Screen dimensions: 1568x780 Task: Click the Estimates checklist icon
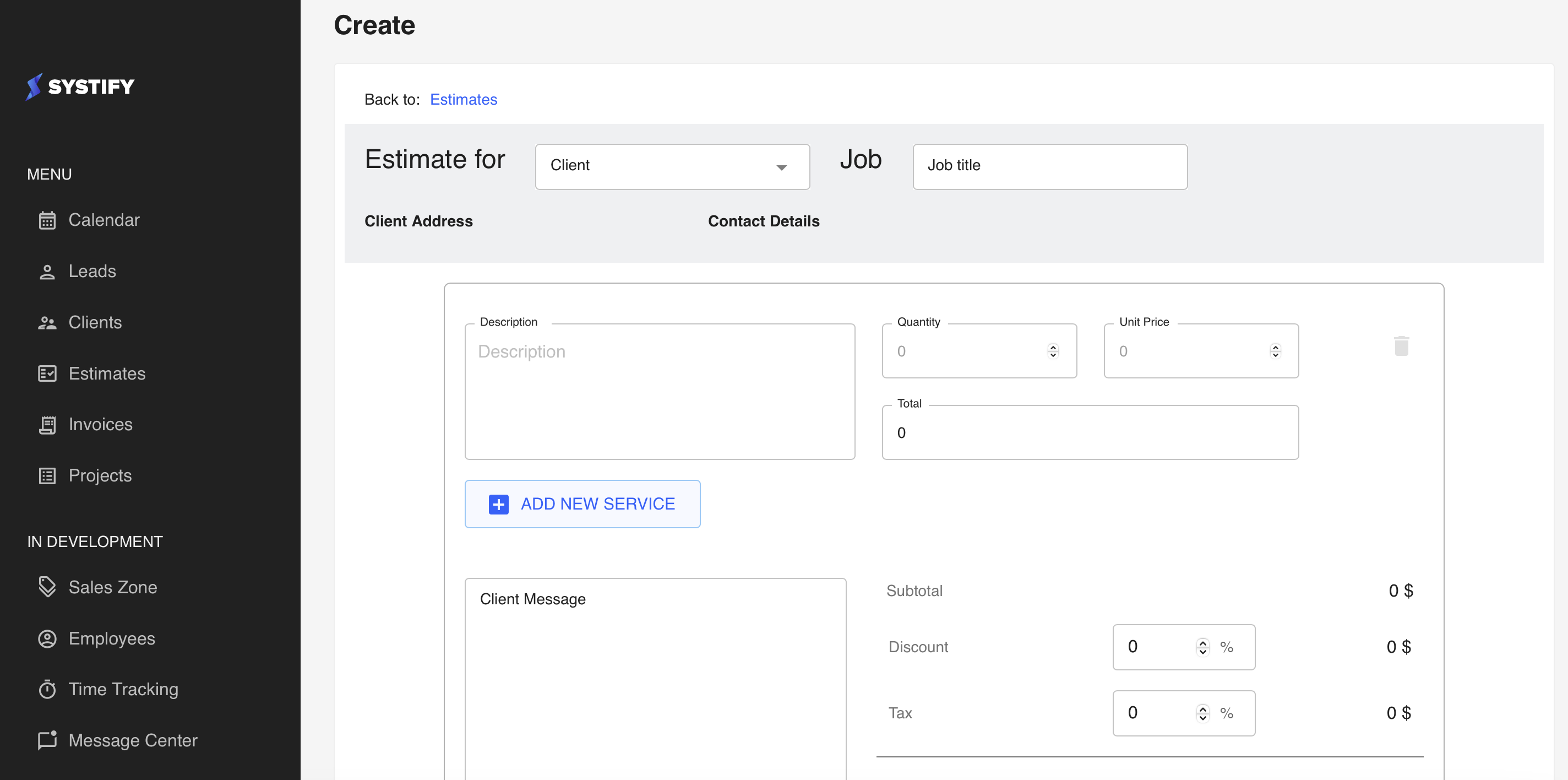pyautogui.click(x=47, y=373)
